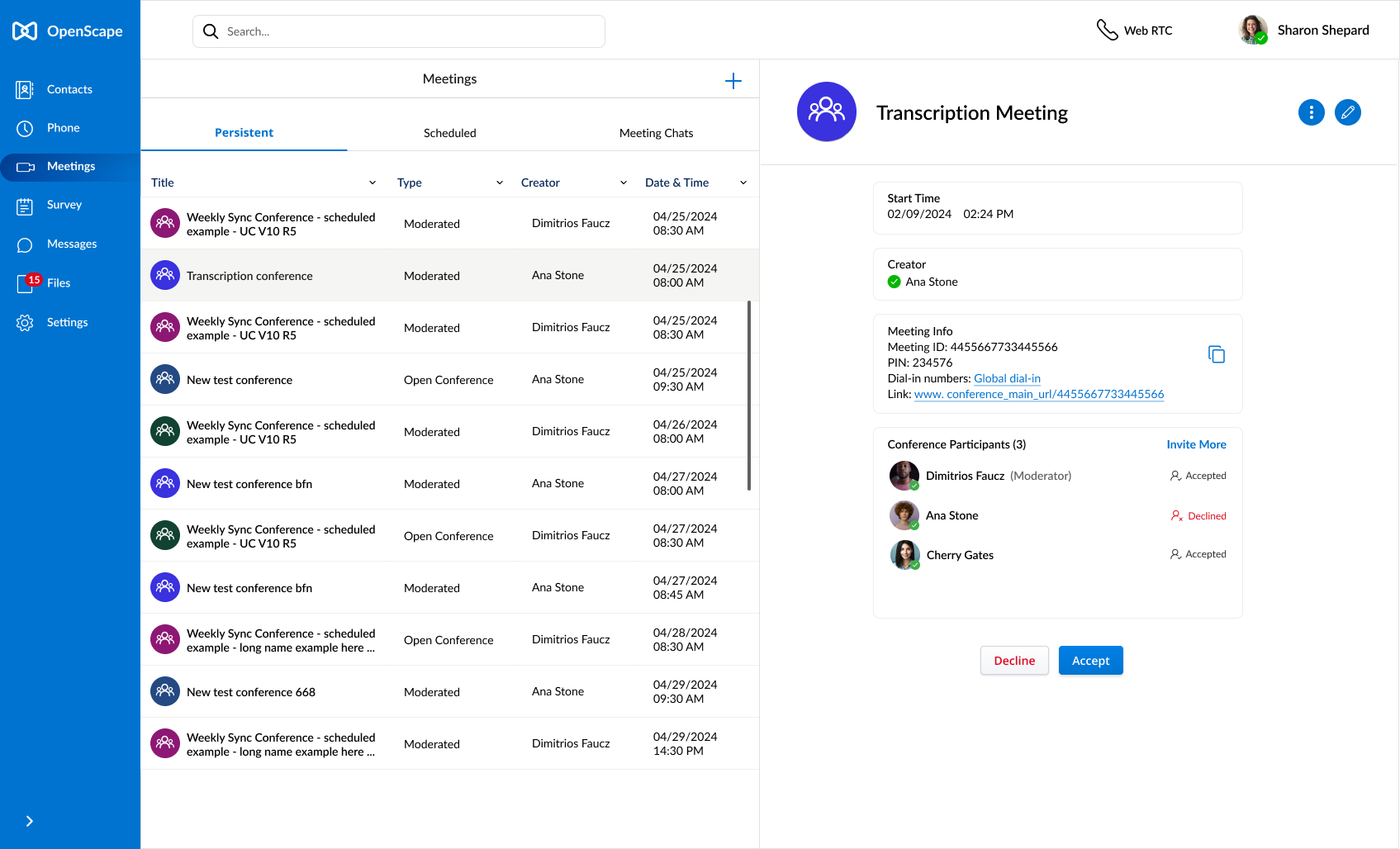The image size is (1400, 849).
Task: Select the New test conference 668 row title
Action: pos(251,692)
